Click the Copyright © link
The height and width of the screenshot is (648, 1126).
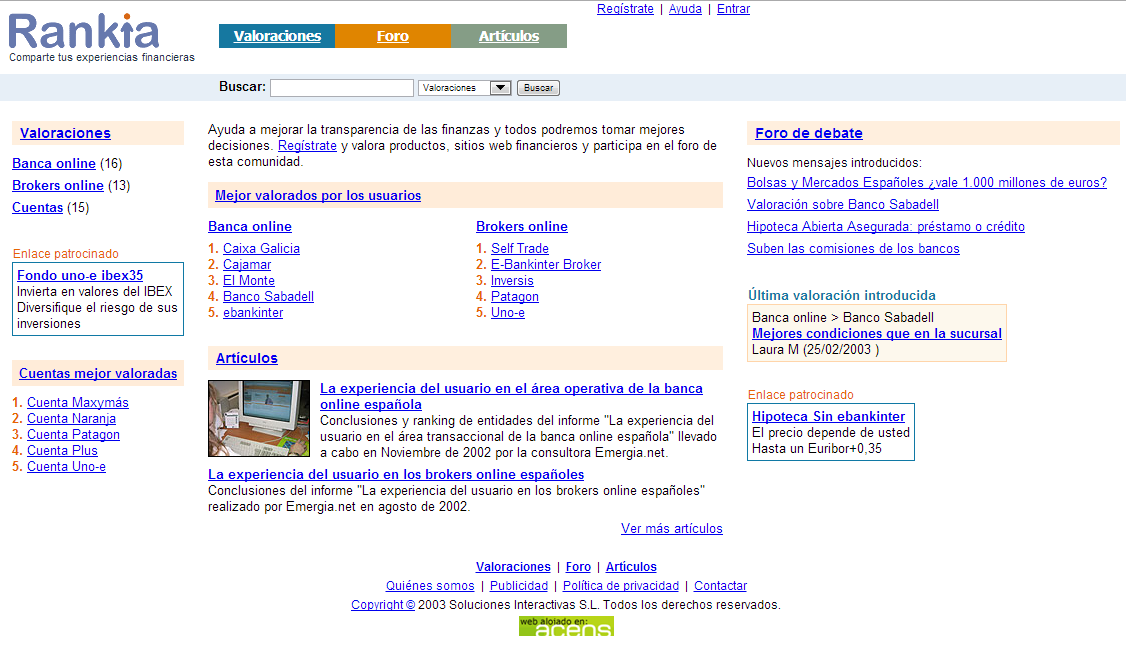pyautogui.click(x=383, y=605)
